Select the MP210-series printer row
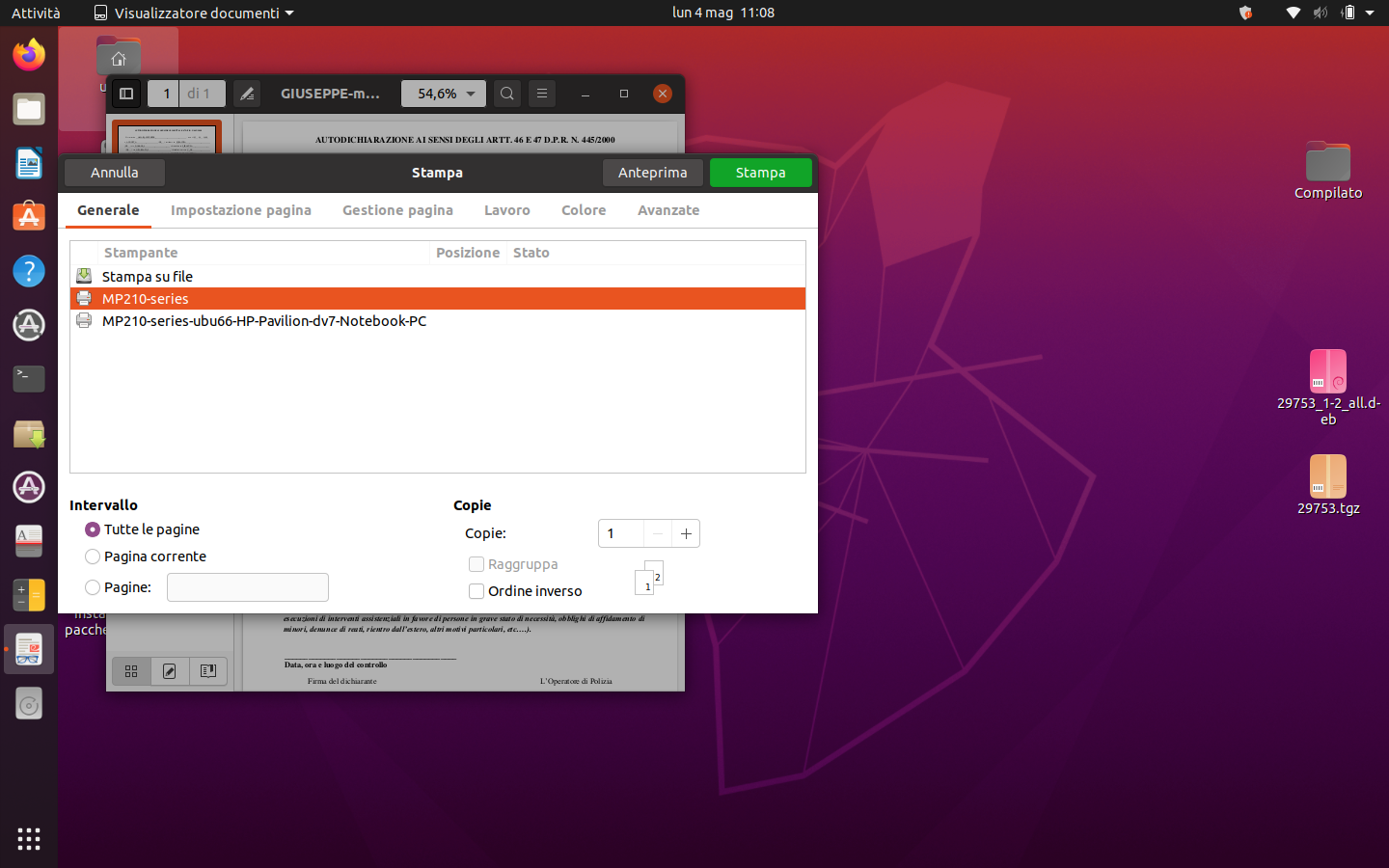The image size is (1389, 868). point(438,299)
